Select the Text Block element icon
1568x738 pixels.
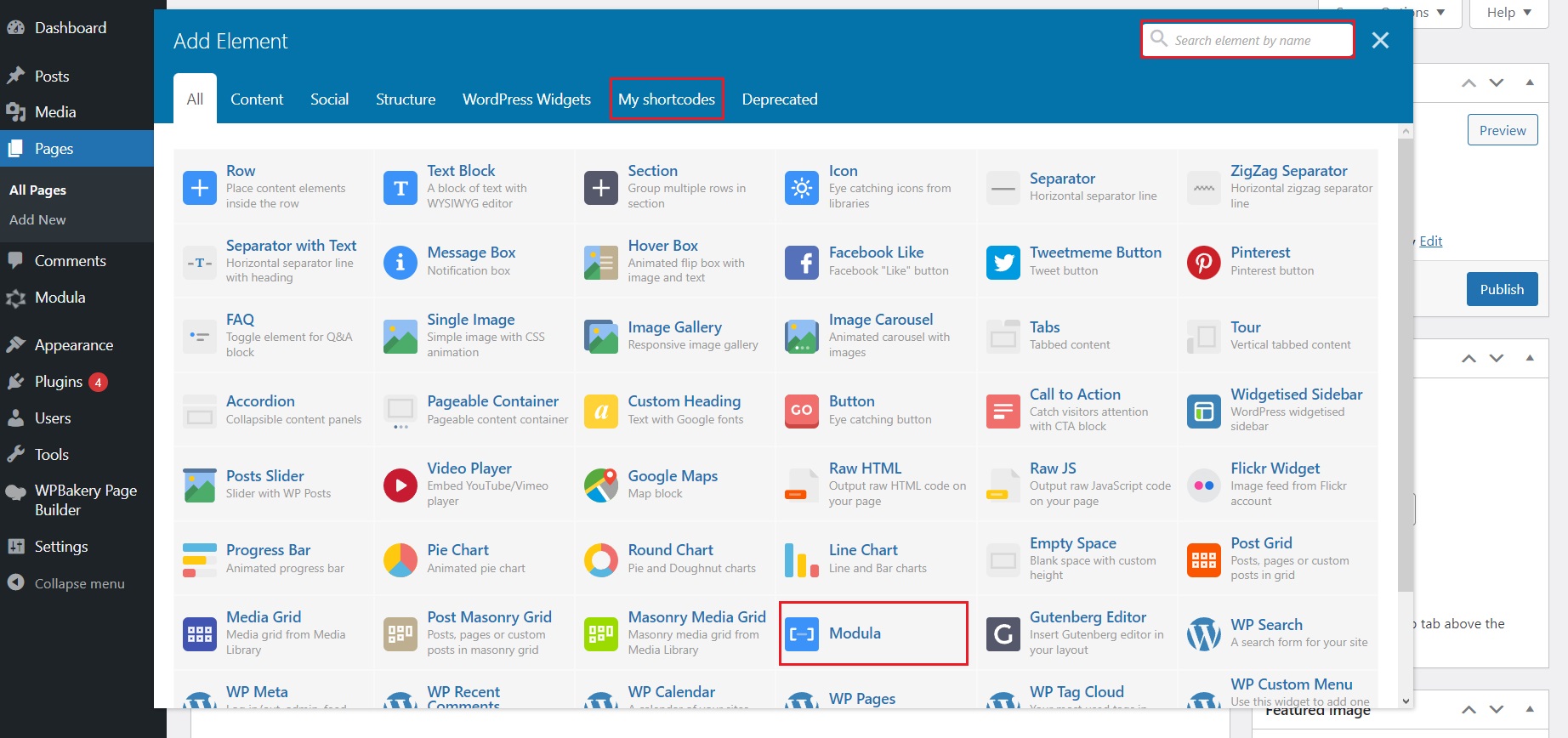click(x=400, y=188)
